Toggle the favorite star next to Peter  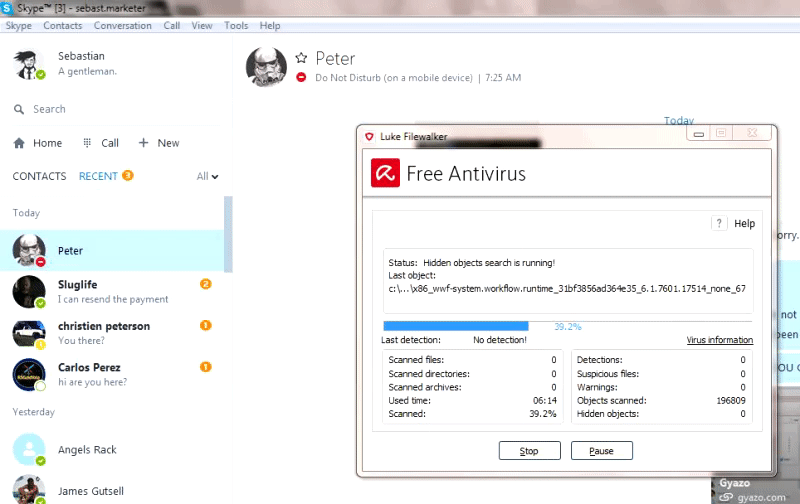click(x=302, y=58)
